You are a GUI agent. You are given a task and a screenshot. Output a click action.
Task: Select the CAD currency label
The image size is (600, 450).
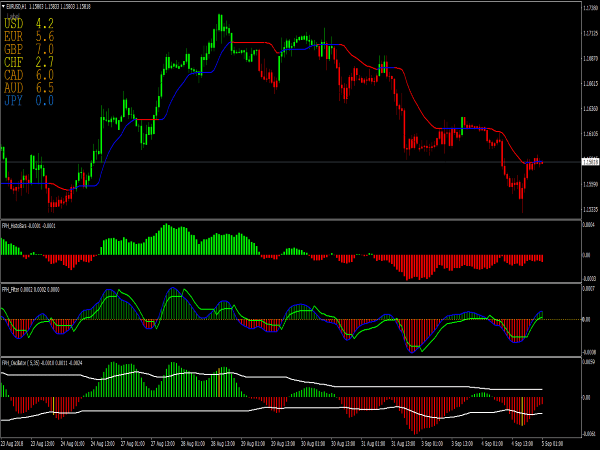pos(14,75)
